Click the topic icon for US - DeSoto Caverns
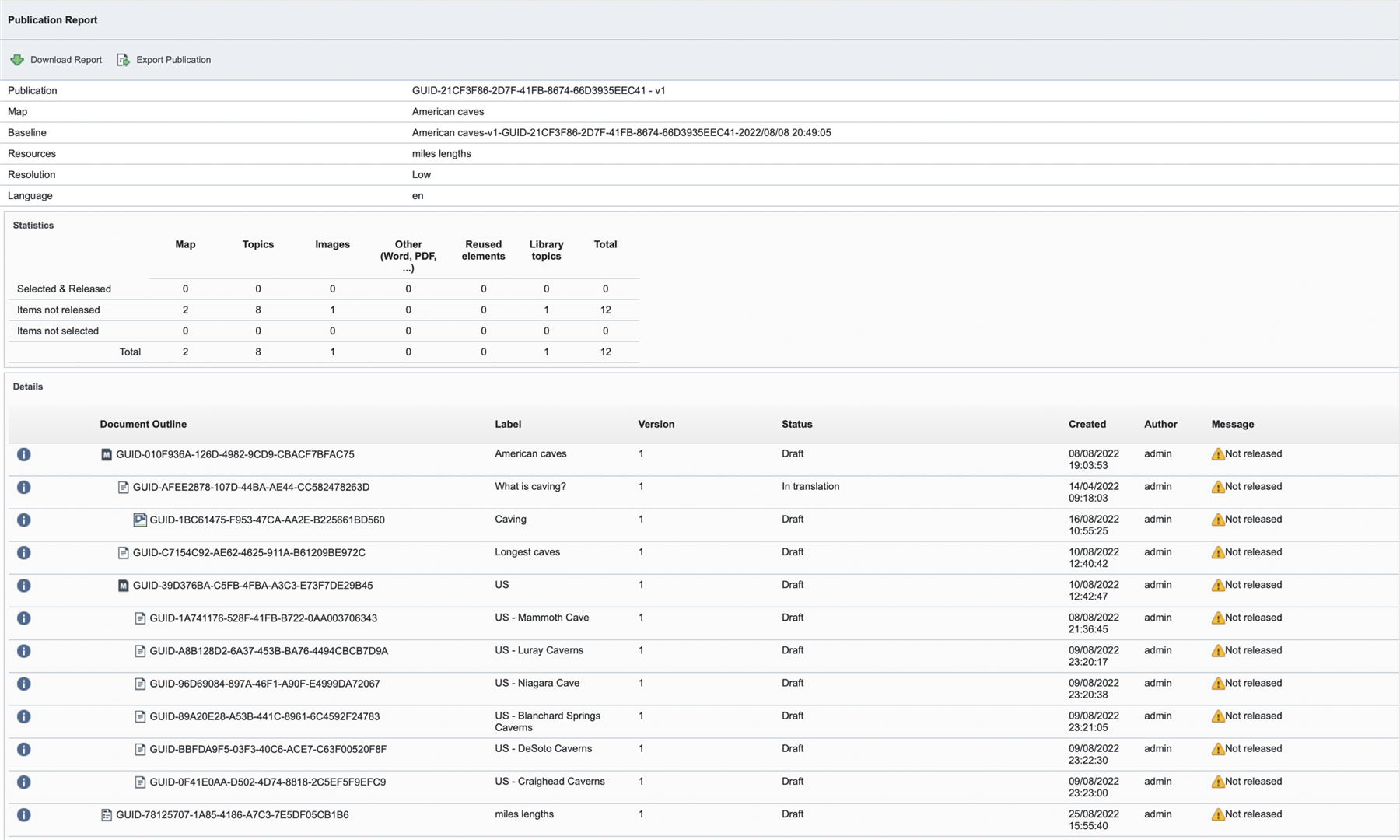 [x=141, y=748]
